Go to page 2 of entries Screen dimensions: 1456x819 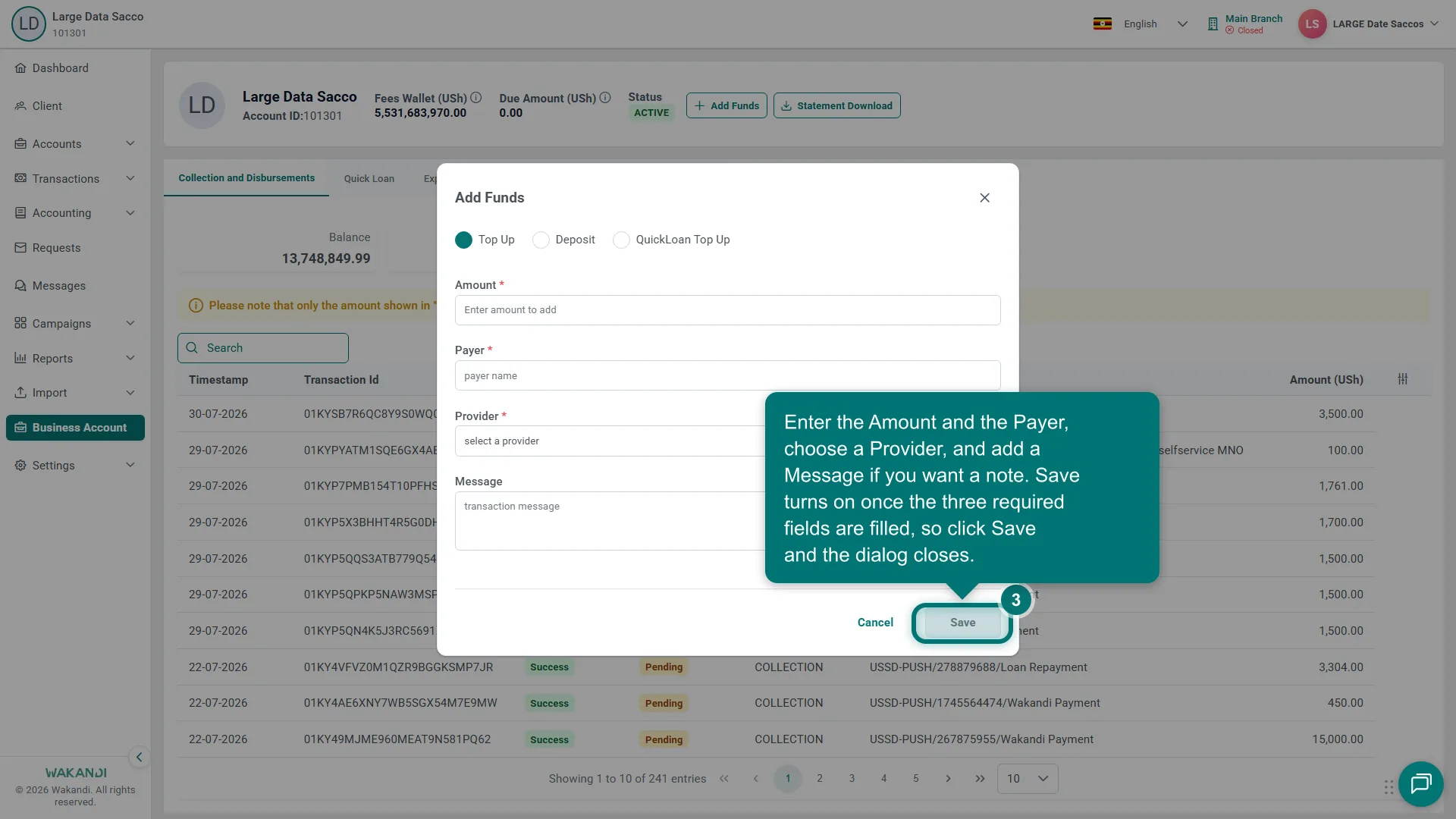(x=820, y=779)
